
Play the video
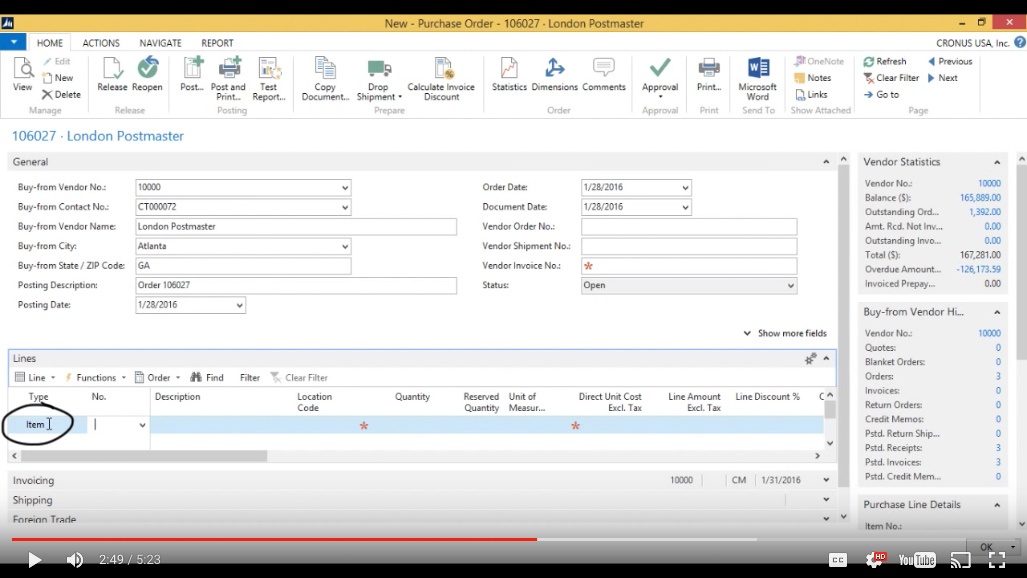pos(34,560)
